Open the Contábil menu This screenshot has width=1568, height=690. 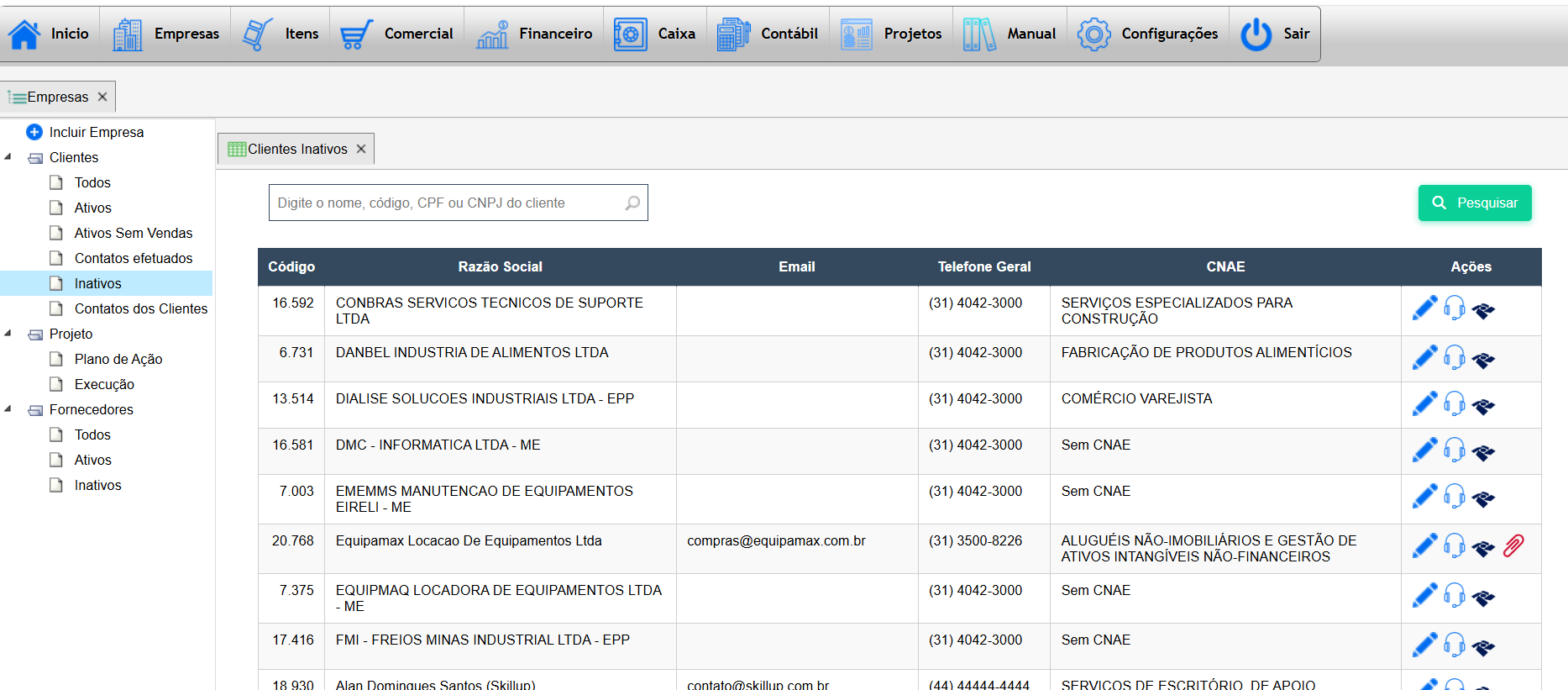click(768, 34)
